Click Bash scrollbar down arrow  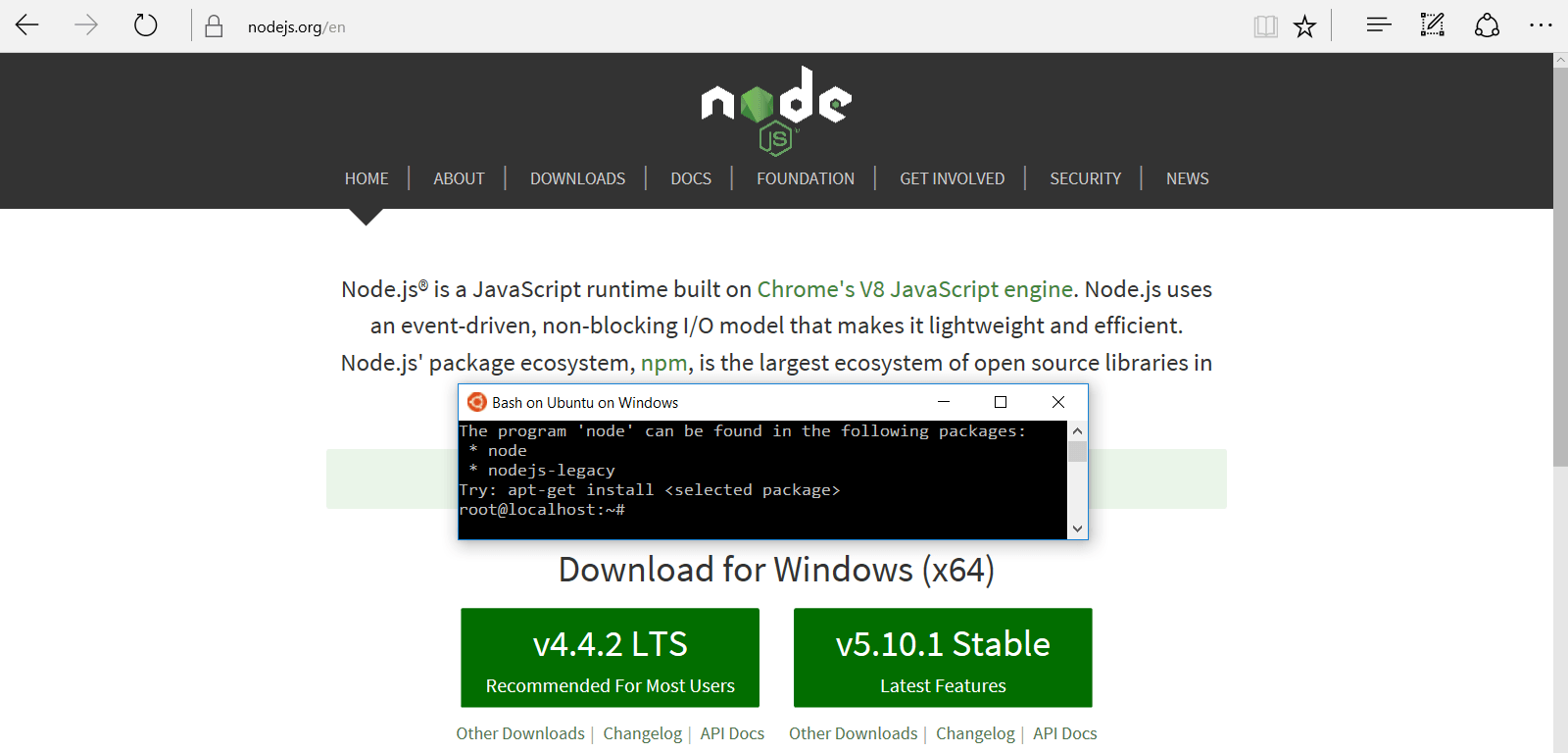[1077, 528]
